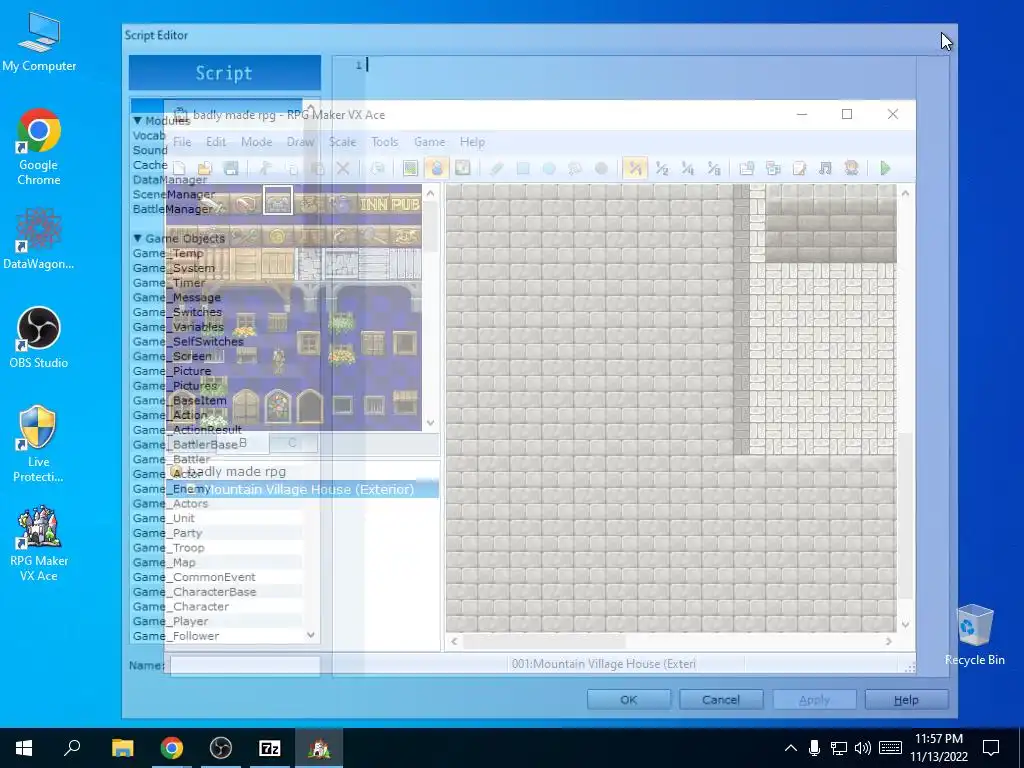The image size is (1024, 768).
Task: Set map scale to 1/2
Action: coord(662,168)
